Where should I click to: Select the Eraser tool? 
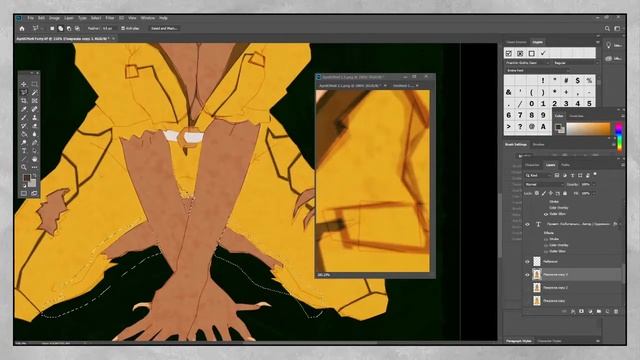(x=34, y=126)
